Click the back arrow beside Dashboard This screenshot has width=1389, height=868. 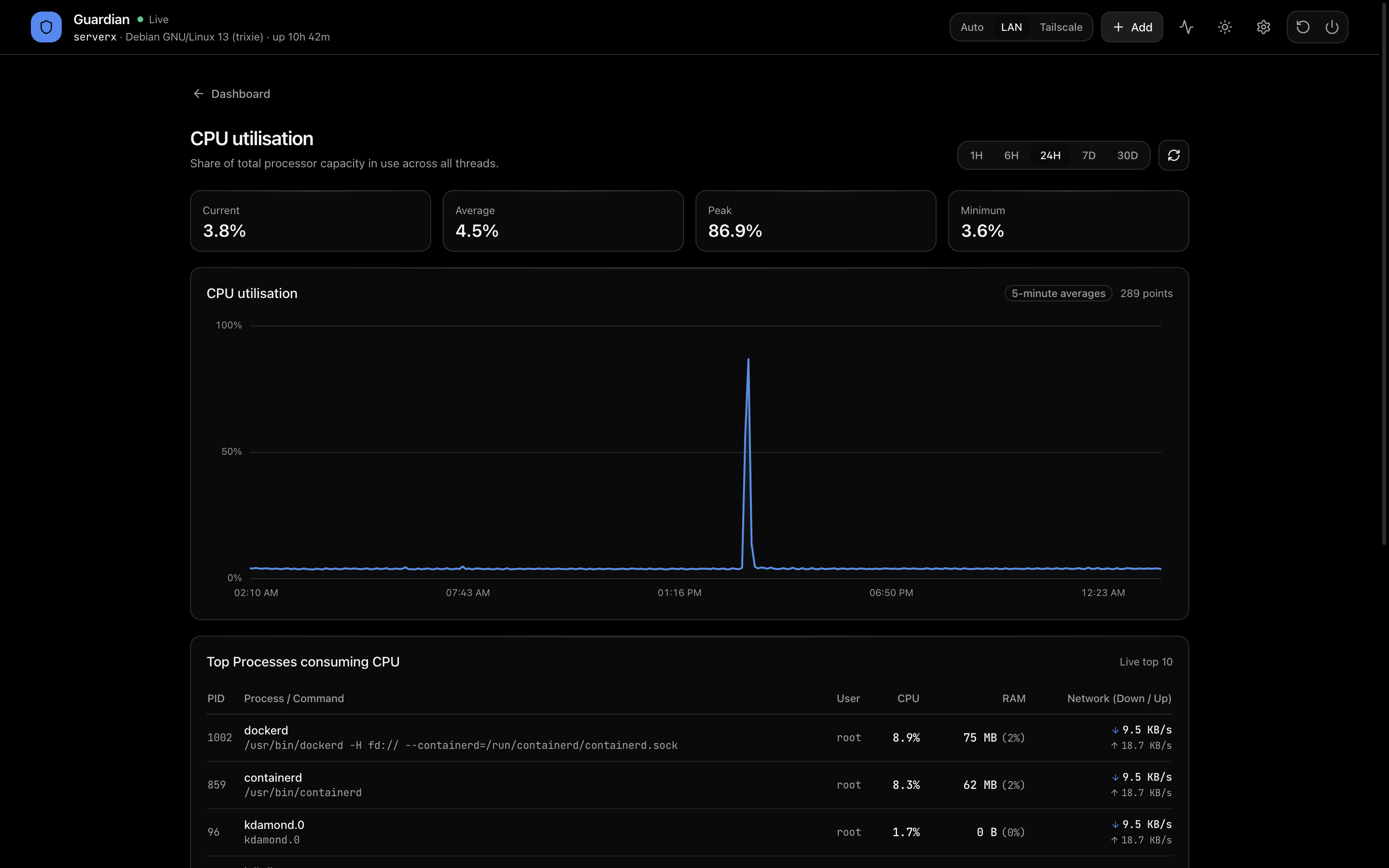pos(199,94)
